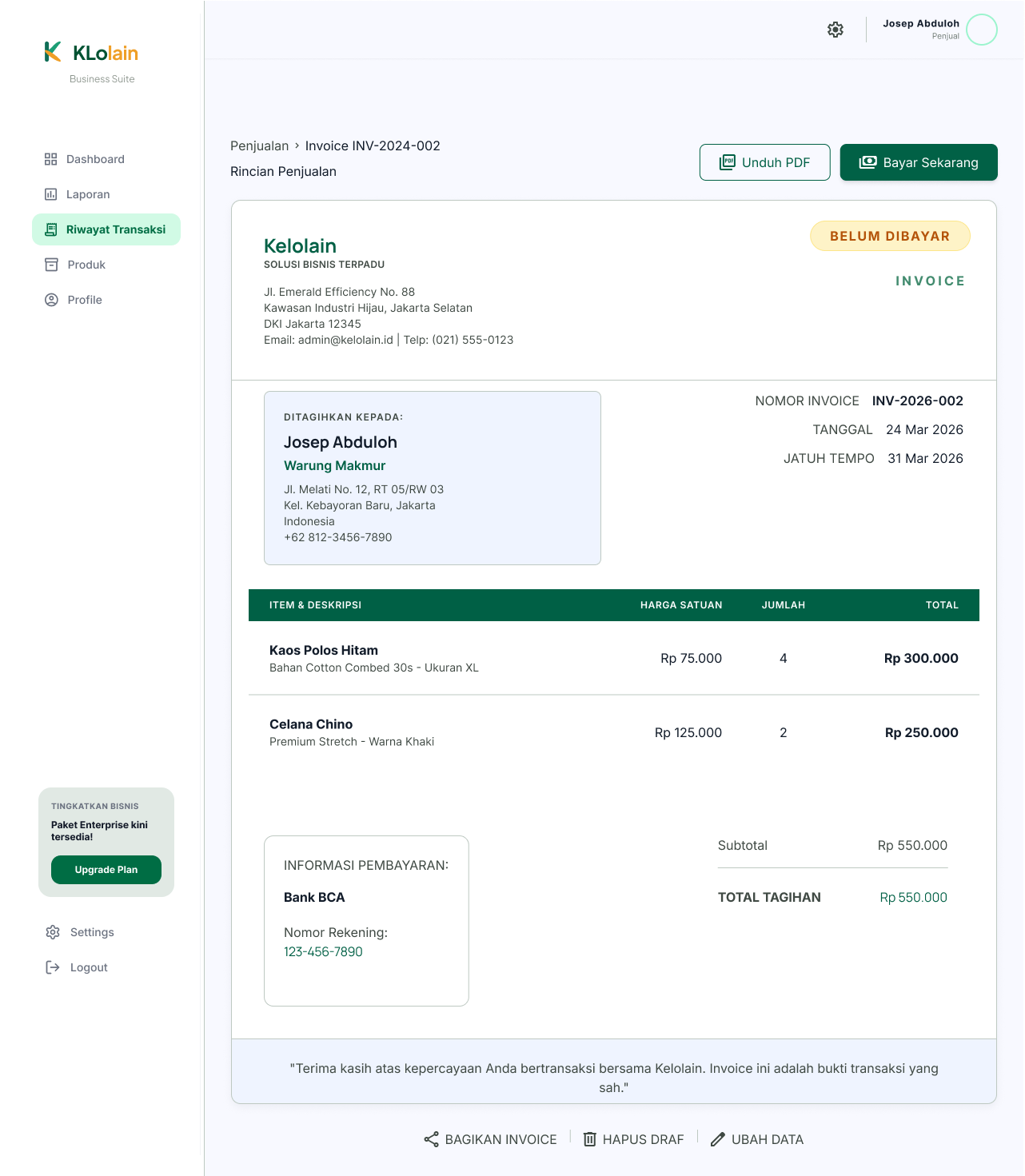
Task: Click TOTAL TAGIHAN amount Rp 550.000
Action: click(913, 897)
